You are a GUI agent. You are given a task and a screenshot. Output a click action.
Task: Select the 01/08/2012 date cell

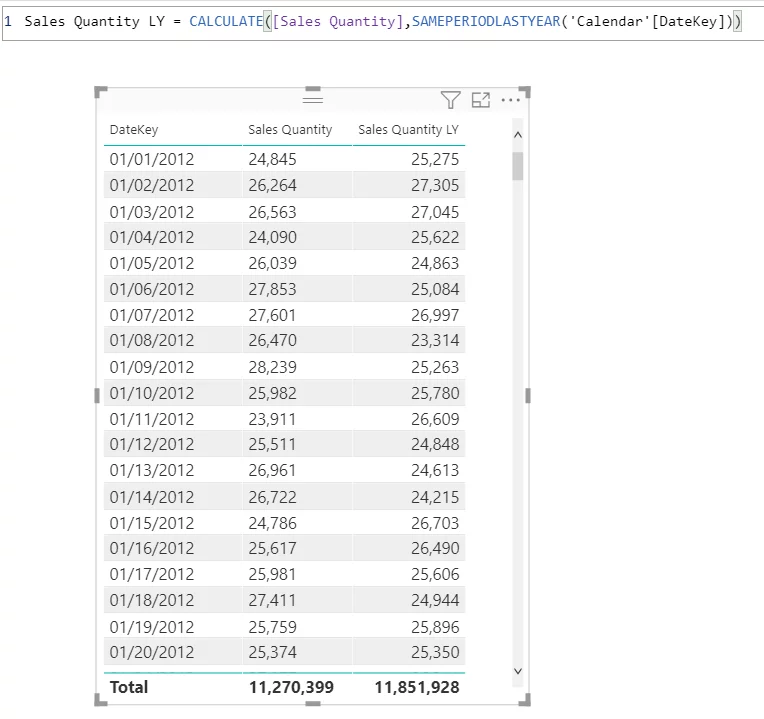[x=152, y=340]
